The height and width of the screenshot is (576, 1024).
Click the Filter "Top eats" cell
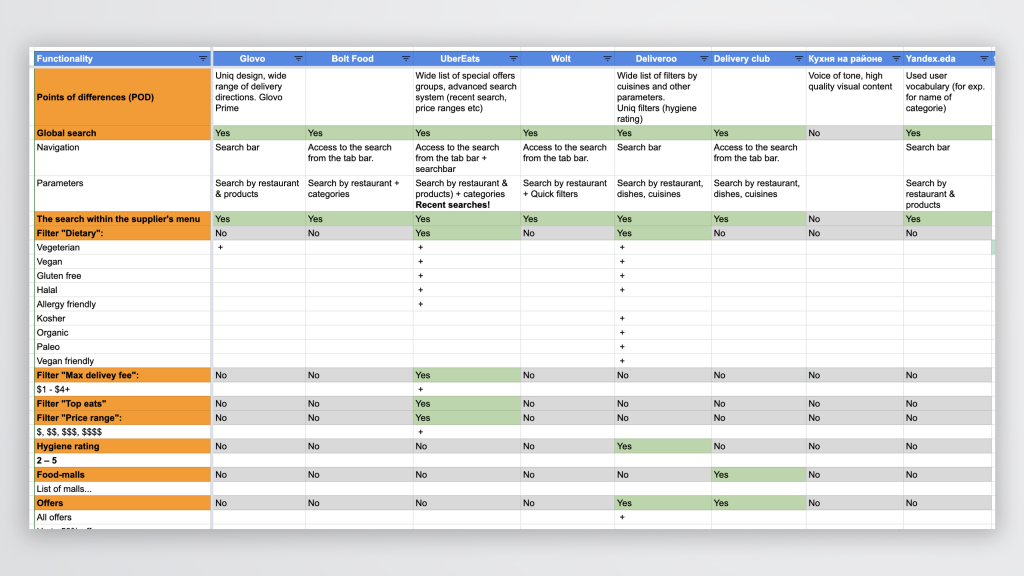[122, 404]
